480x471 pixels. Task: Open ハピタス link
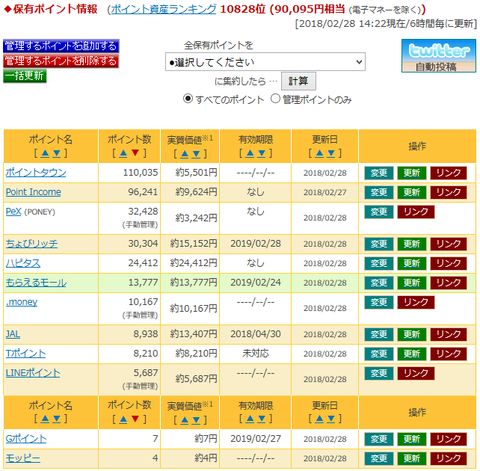[x=23, y=263]
